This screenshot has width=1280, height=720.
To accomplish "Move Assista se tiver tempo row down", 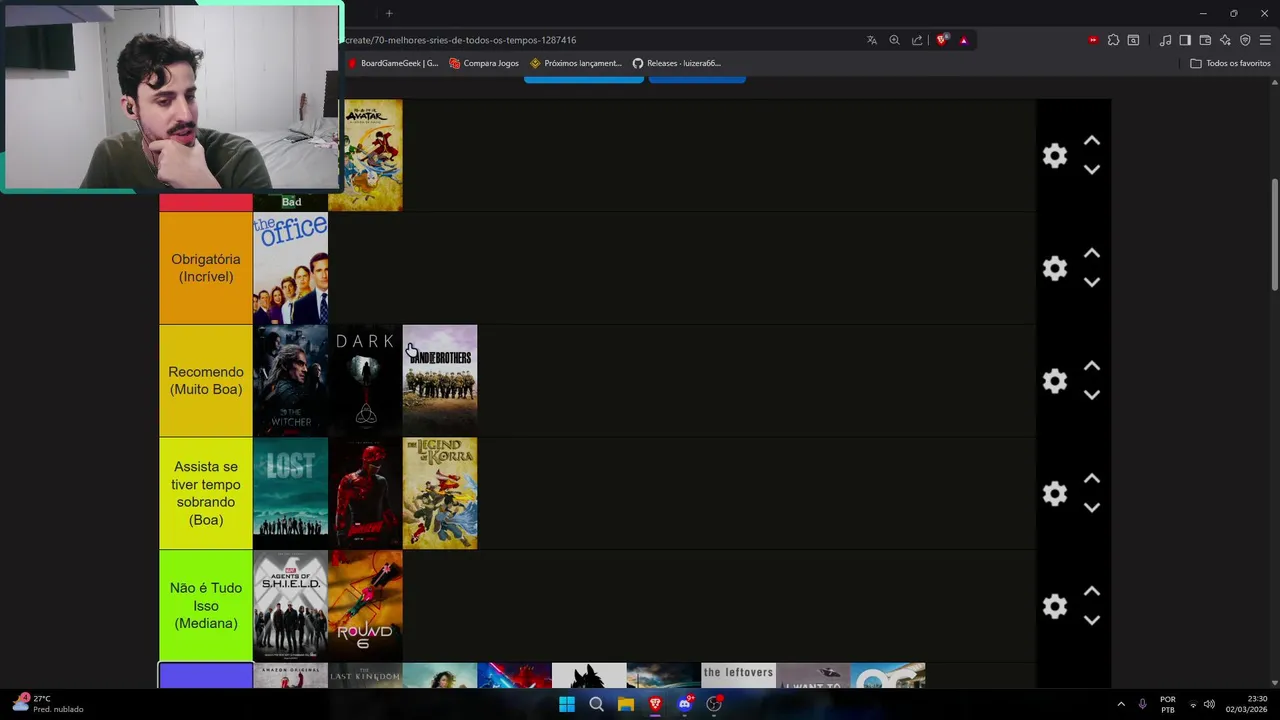I will [1092, 508].
